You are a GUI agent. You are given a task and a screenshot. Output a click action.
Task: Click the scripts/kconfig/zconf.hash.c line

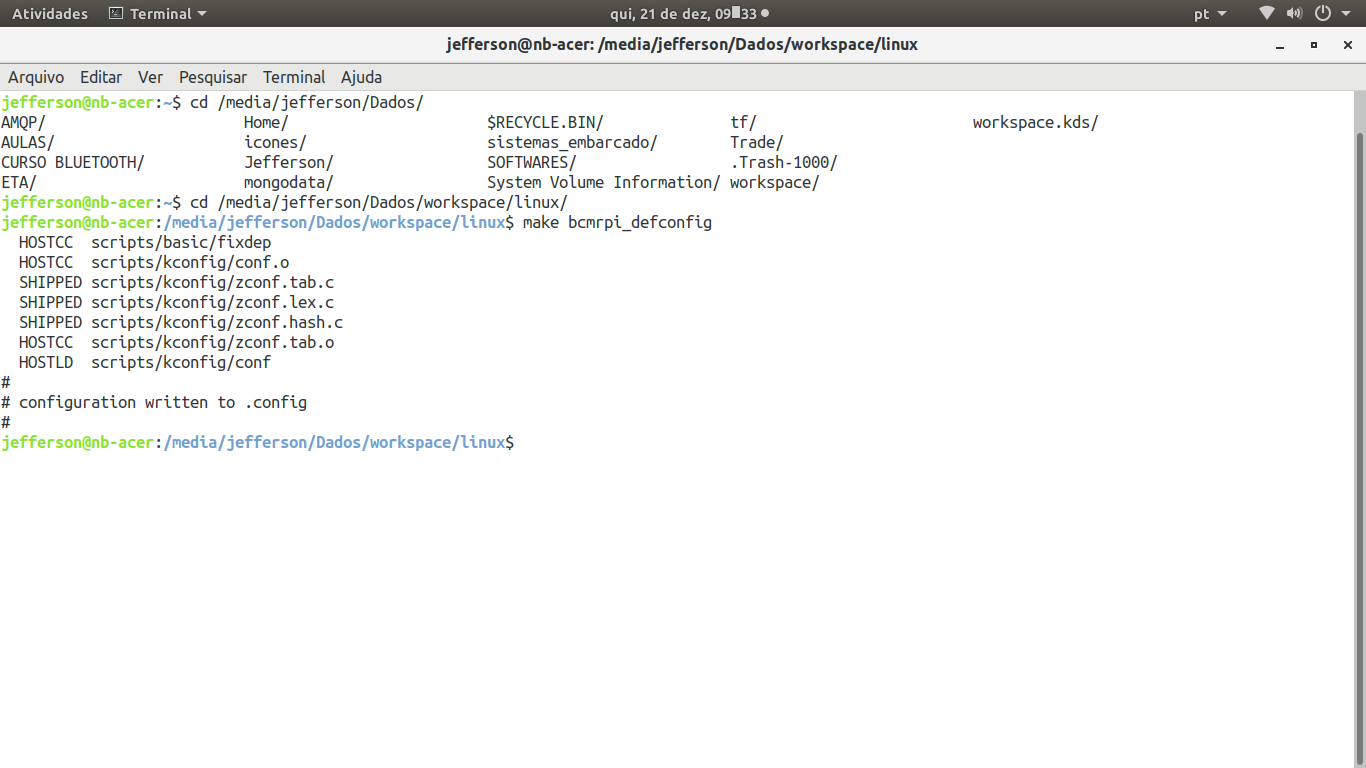click(x=217, y=322)
